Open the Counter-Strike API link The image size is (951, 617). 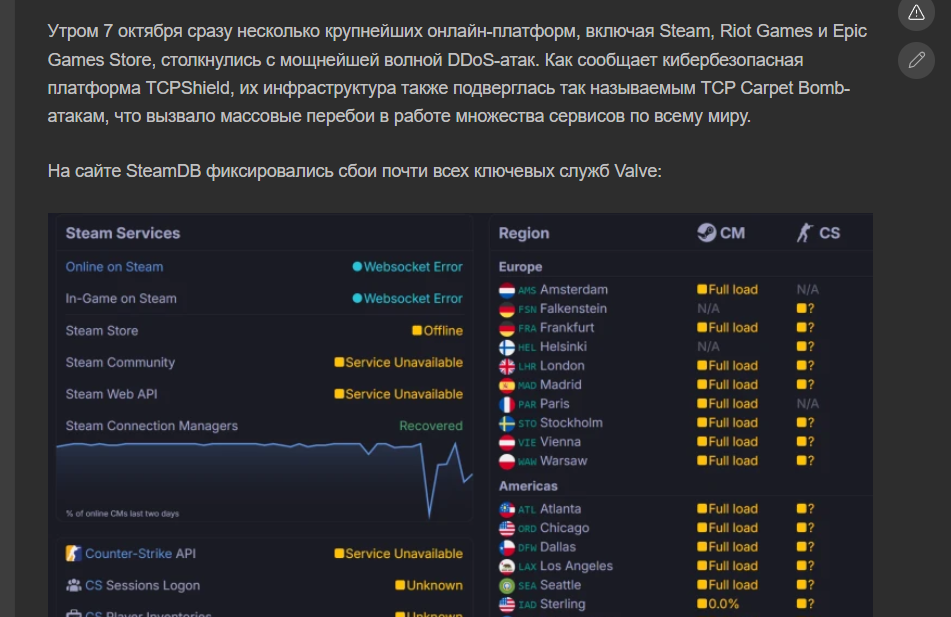pos(130,553)
